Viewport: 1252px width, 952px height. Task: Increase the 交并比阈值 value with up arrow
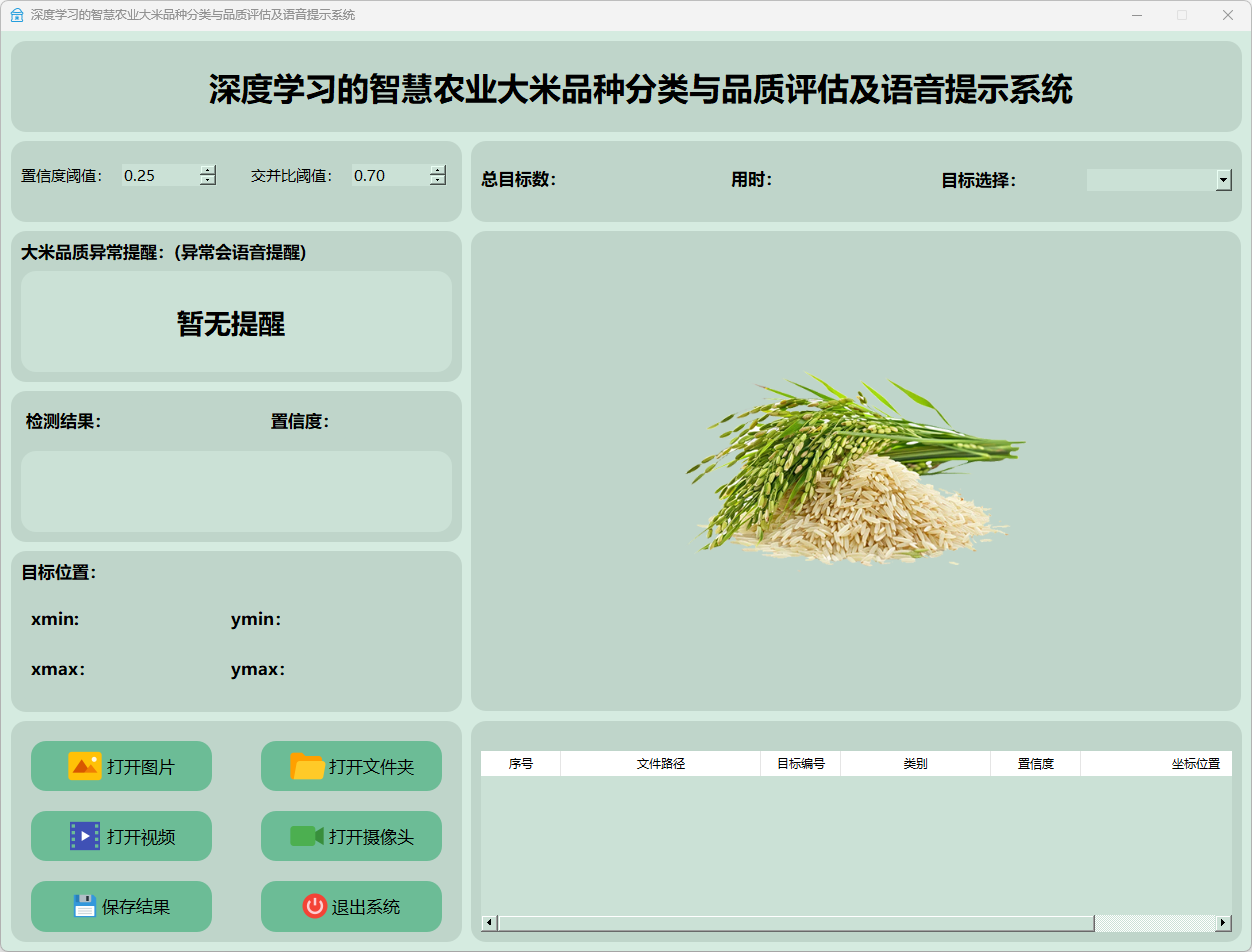(x=438, y=170)
